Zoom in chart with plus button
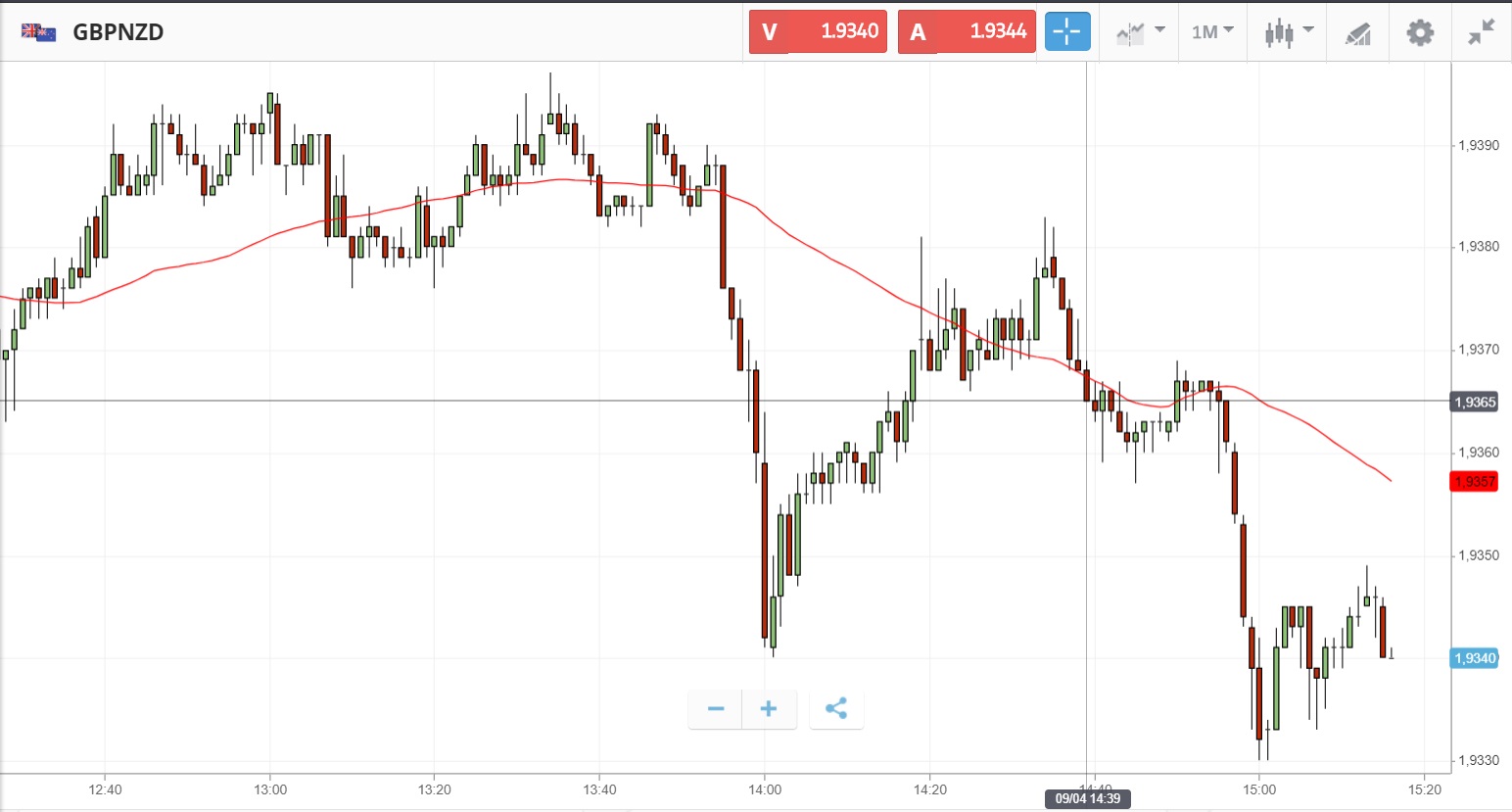Viewport: 1512px width, 812px height. coord(769,709)
